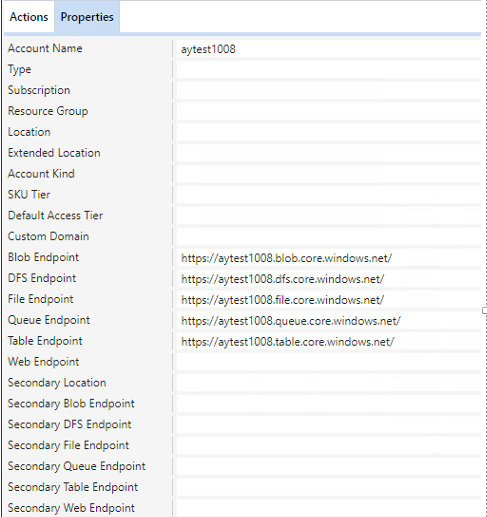Screen dimensions: 487x517
Task: Select the Table Endpoint URL value
Action: tap(288, 342)
